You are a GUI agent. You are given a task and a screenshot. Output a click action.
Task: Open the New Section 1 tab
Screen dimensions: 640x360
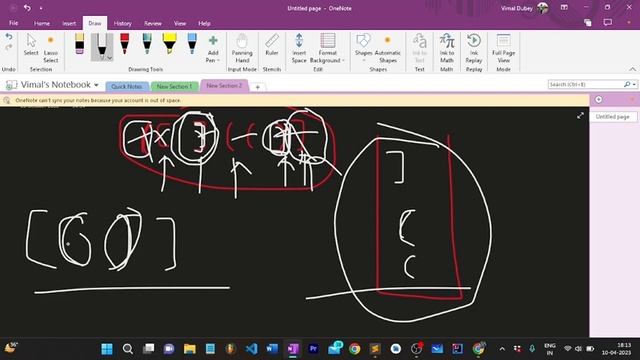[x=174, y=87]
